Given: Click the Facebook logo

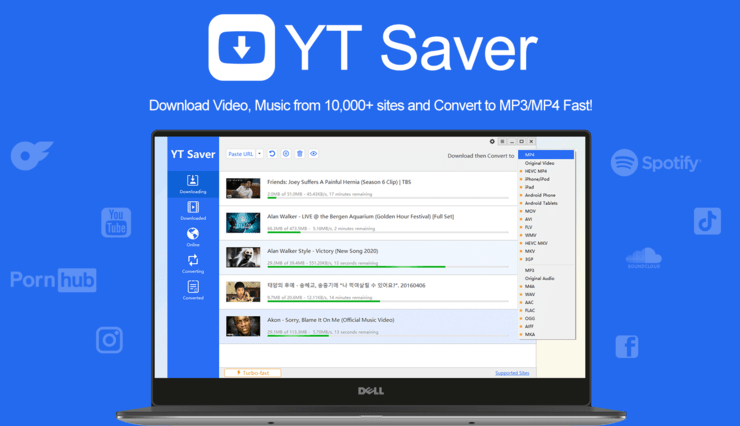Looking at the screenshot, I should pos(627,347).
